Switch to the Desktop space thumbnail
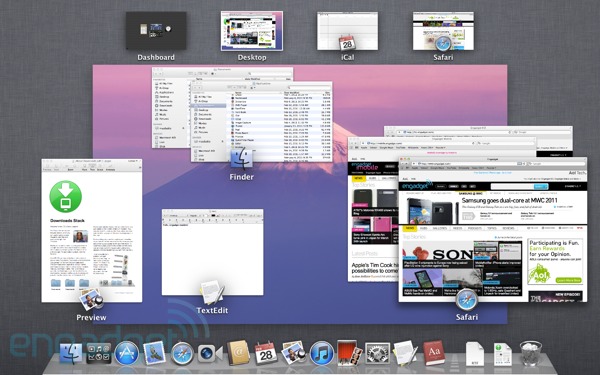The image size is (600, 375). [x=252, y=31]
